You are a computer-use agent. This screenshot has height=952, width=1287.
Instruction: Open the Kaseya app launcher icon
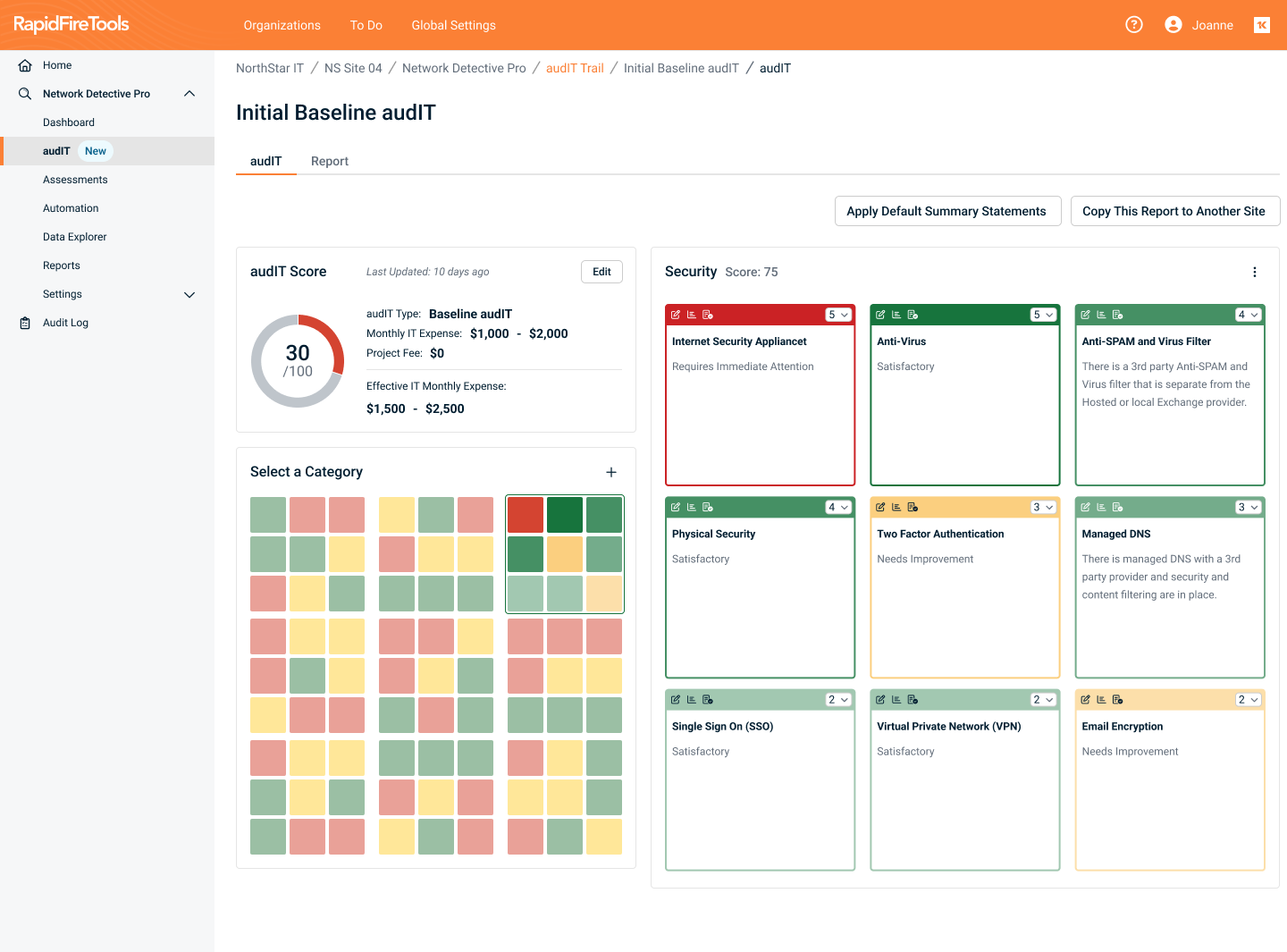(x=1262, y=25)
